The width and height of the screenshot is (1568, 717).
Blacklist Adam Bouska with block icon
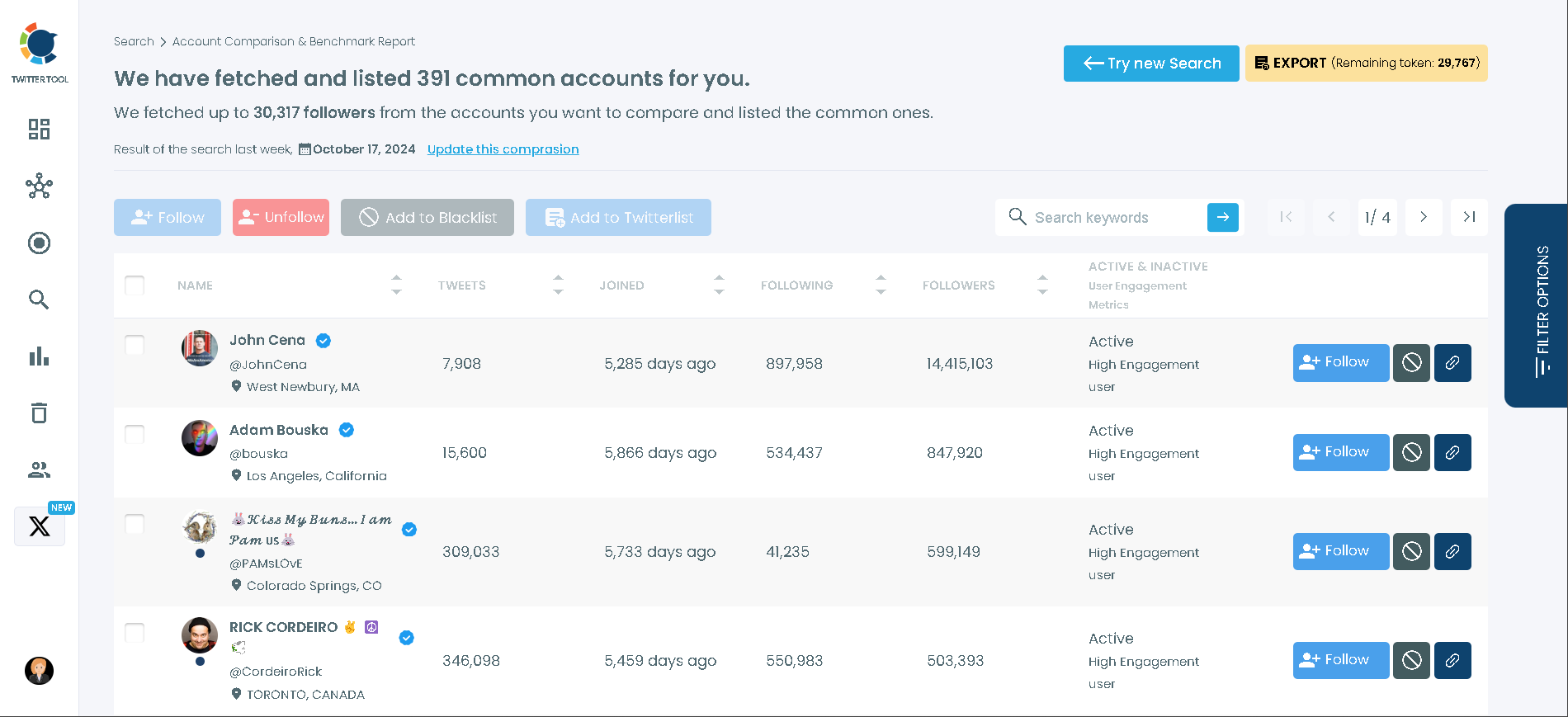pyautogui.click(x=1411, y=452)
